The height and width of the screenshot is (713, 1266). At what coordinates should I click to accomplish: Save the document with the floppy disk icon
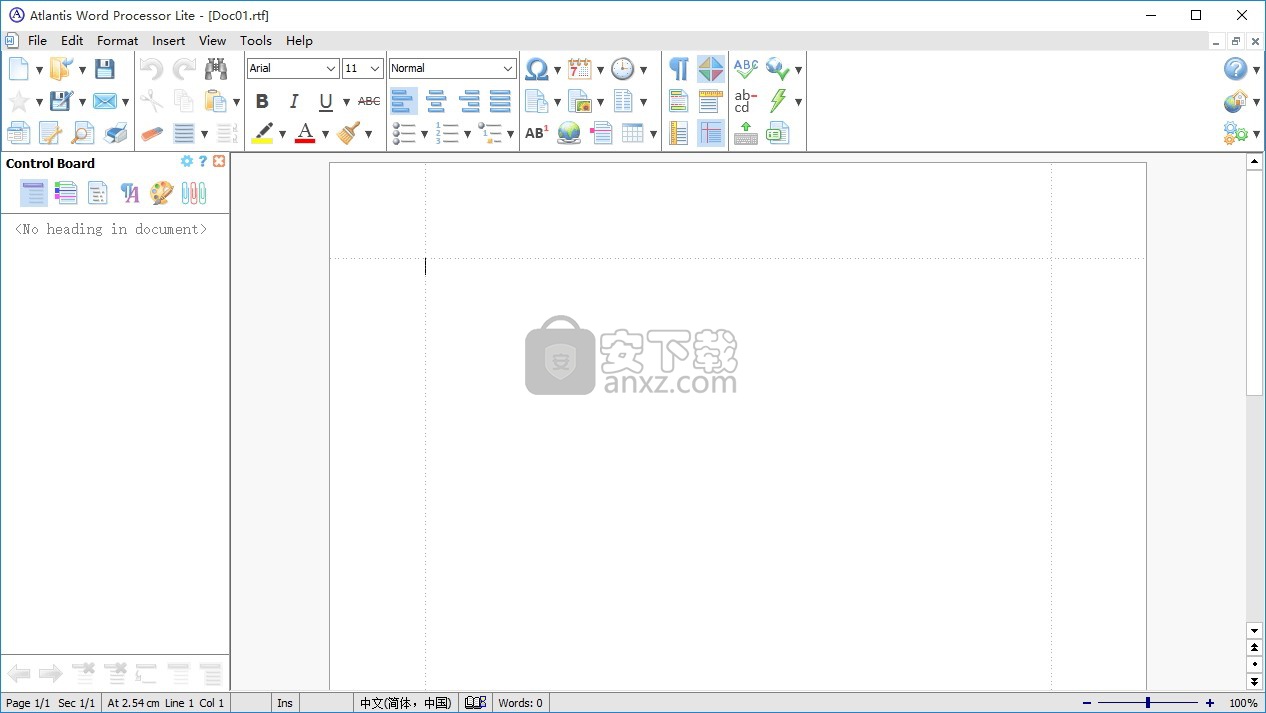point(105,69)
